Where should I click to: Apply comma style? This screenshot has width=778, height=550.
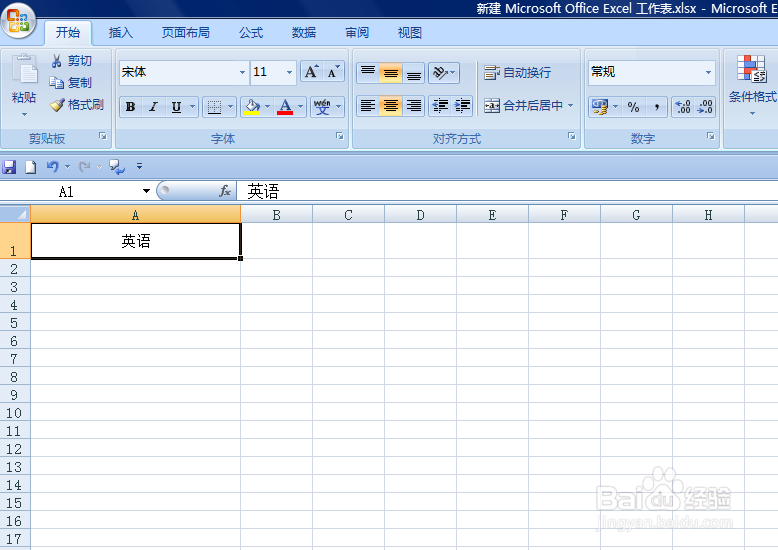pyautogui.click(x=656, y=107)
